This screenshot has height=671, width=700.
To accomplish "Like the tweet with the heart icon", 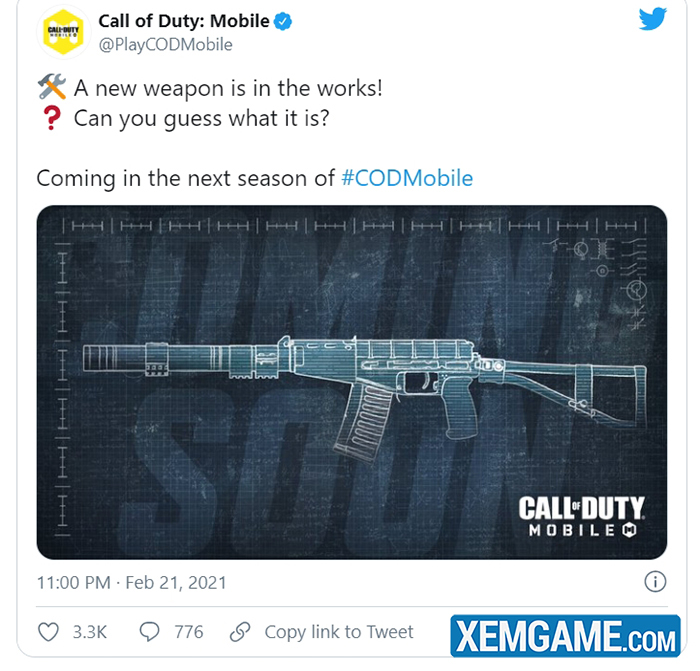I will [x=48, y=632].
